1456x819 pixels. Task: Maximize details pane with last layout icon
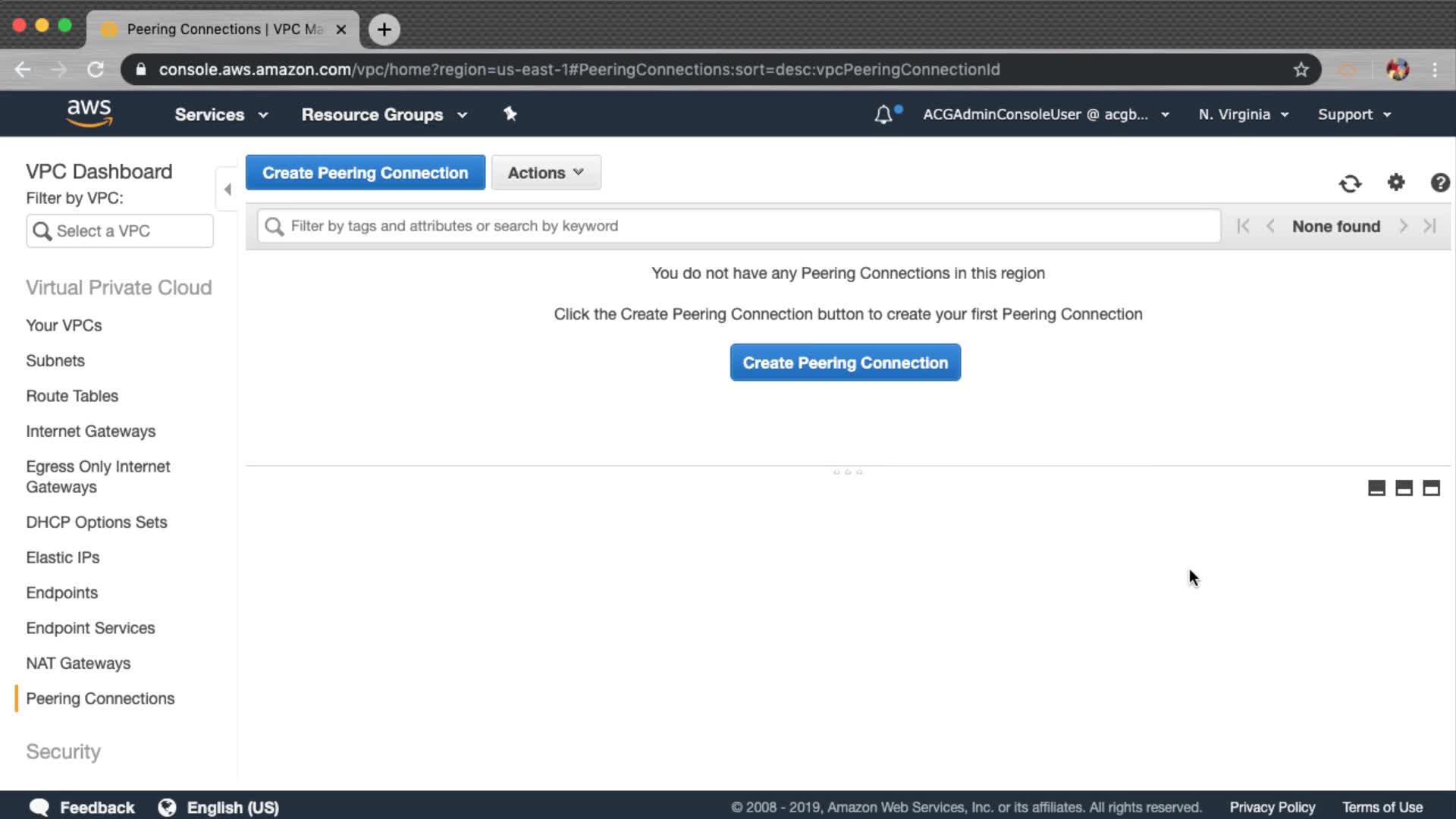[1431, 488]
